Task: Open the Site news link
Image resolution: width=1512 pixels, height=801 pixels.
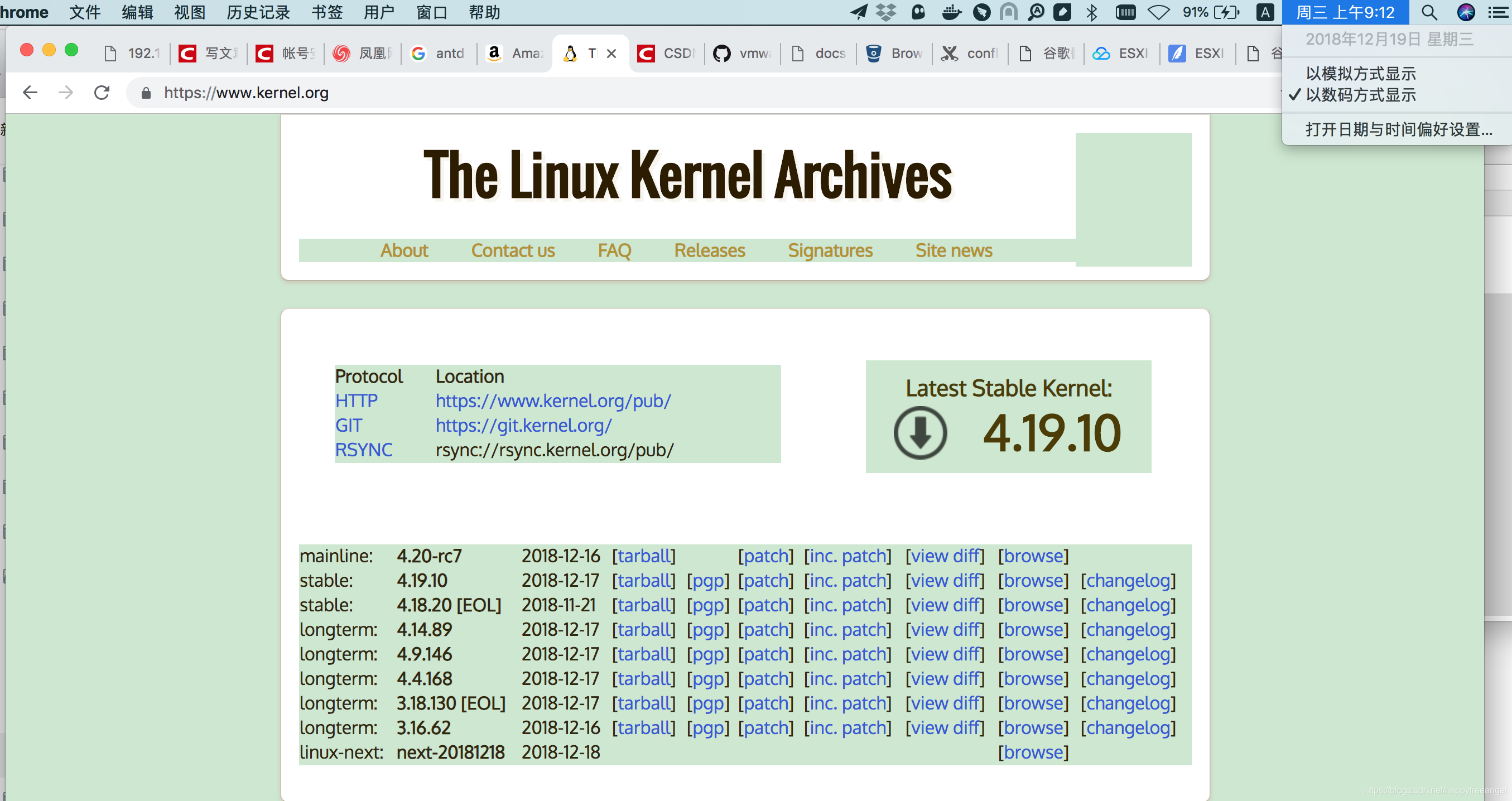Action: [x=953, y=250]
